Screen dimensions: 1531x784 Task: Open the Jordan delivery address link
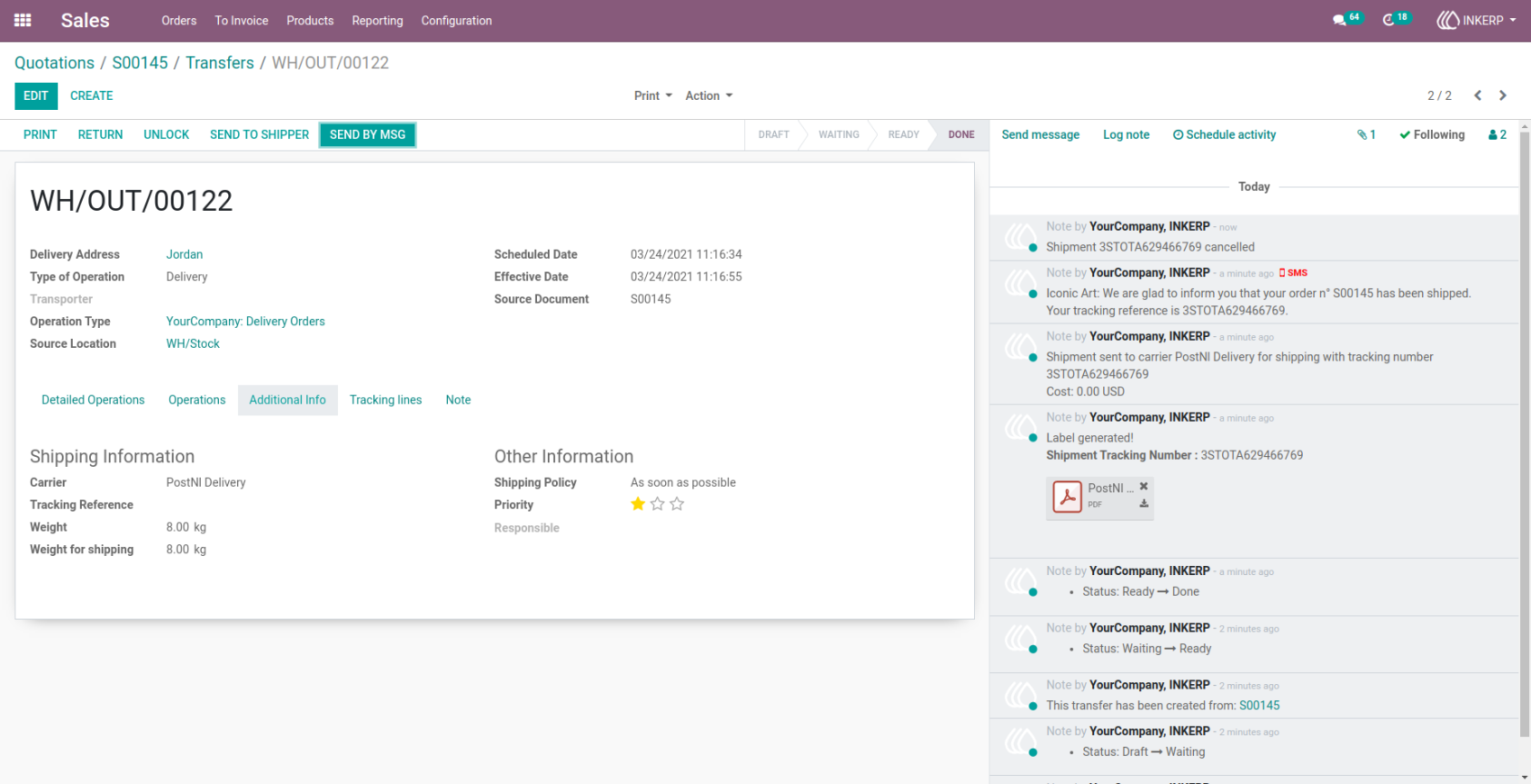(x=184, y=254)
